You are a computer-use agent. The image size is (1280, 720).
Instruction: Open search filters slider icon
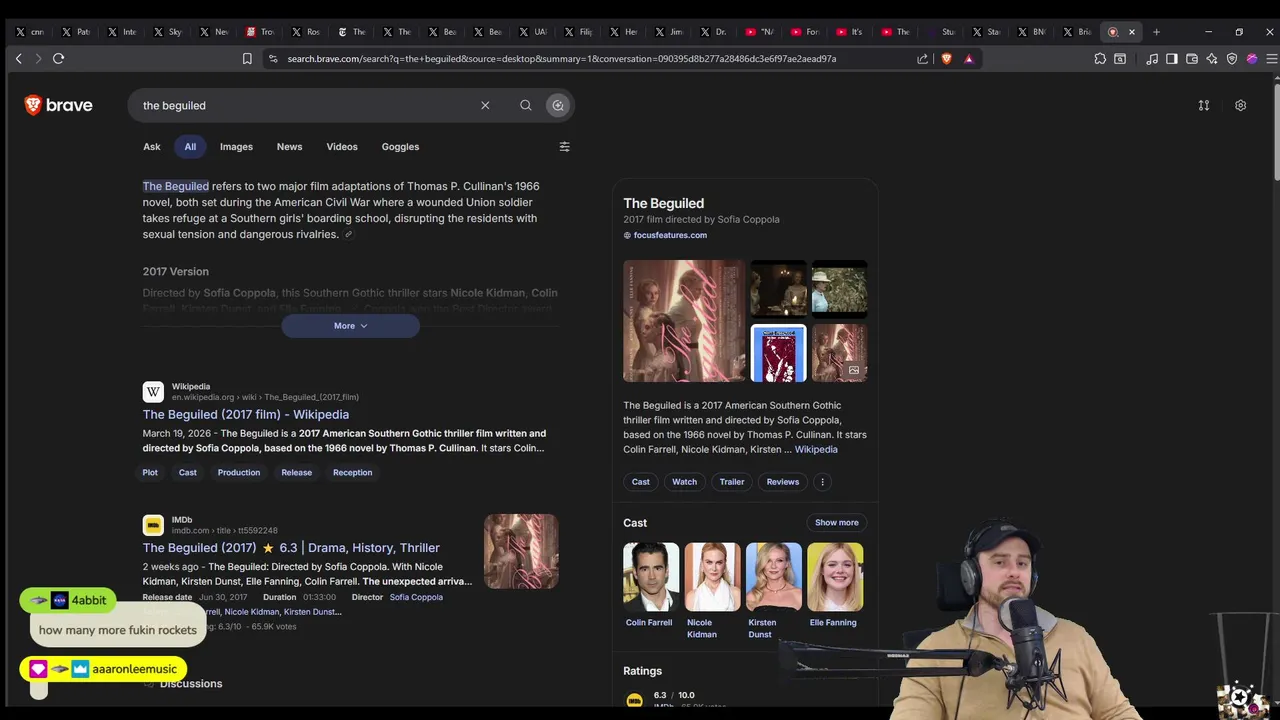tap(564, 147)
